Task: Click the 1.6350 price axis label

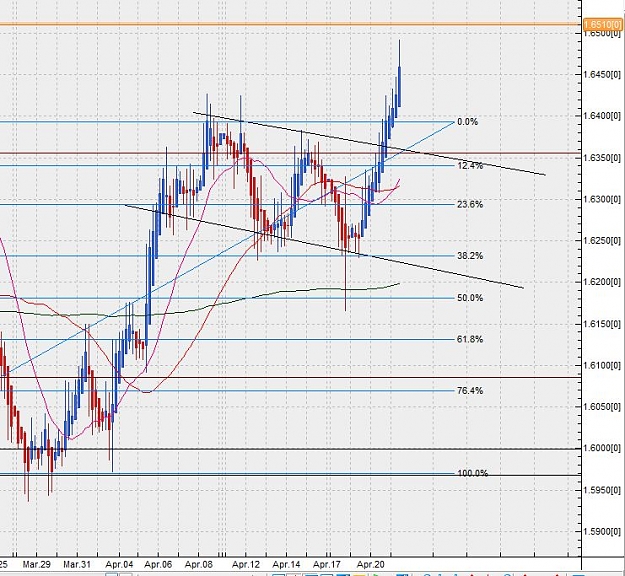Action: pos(602,158)
